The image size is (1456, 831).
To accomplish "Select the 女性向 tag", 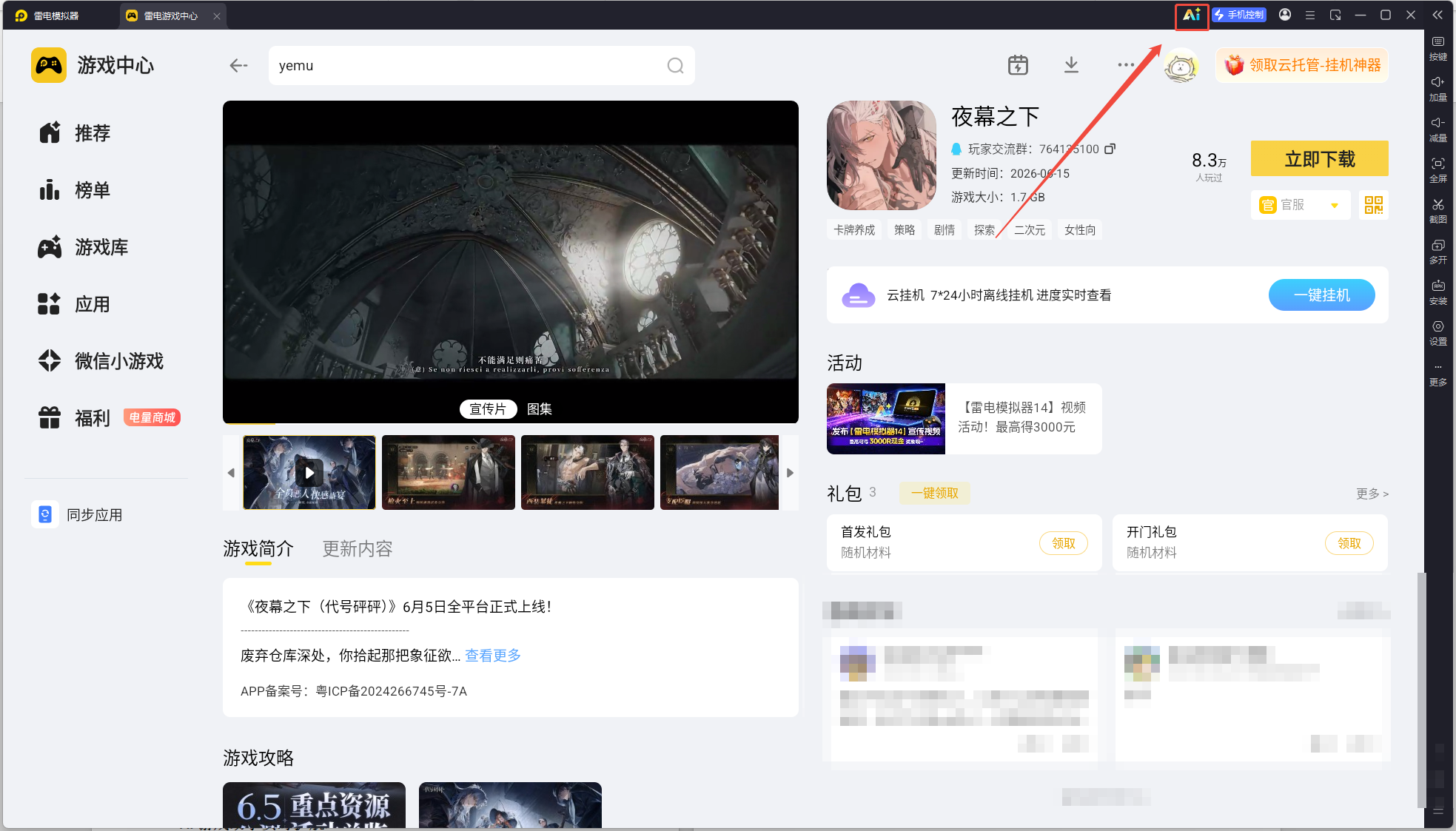I will point(1080,230).
